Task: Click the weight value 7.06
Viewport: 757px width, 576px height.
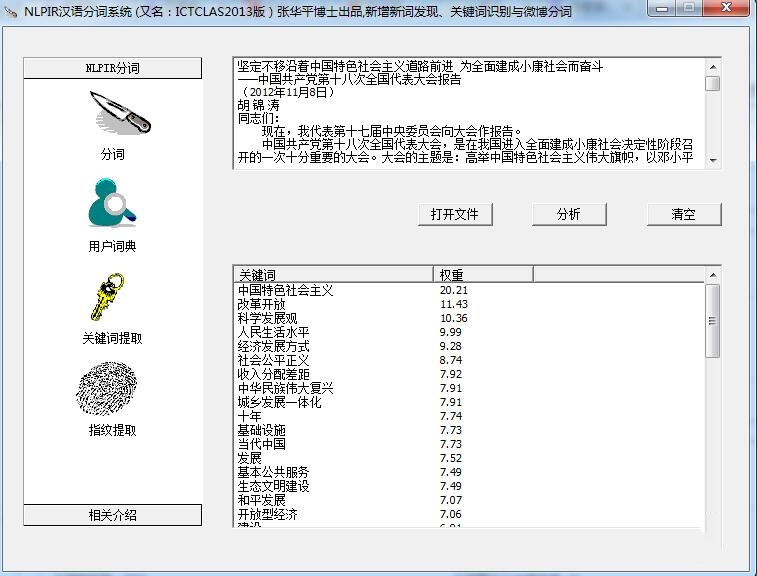Action: point(451,514)
